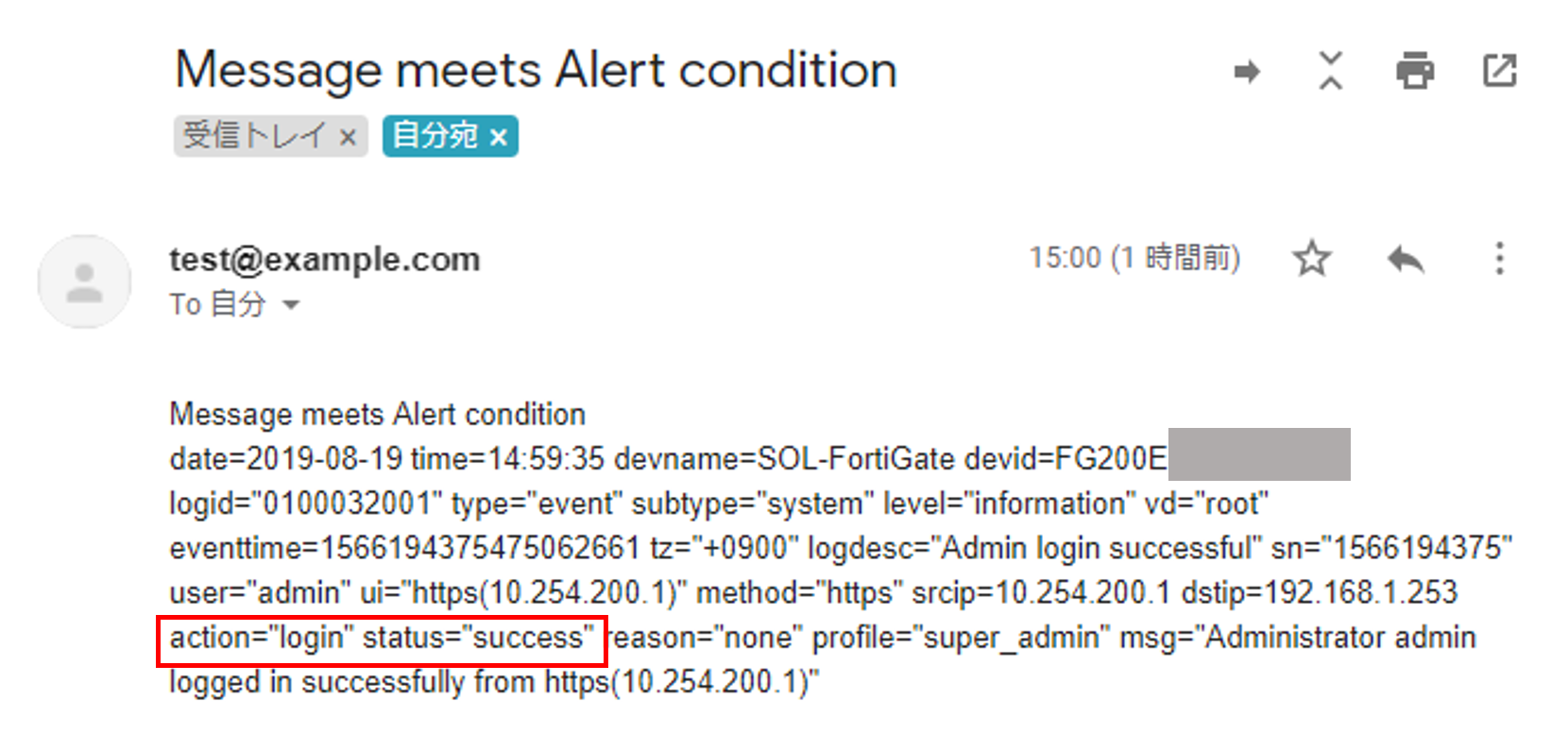
Task: Remove the 自分宛 label with its x
Action: pos(498,137)
